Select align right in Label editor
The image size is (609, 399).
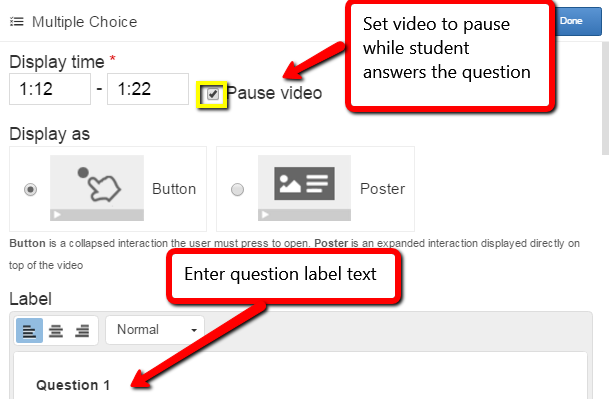tap(82, 331)
